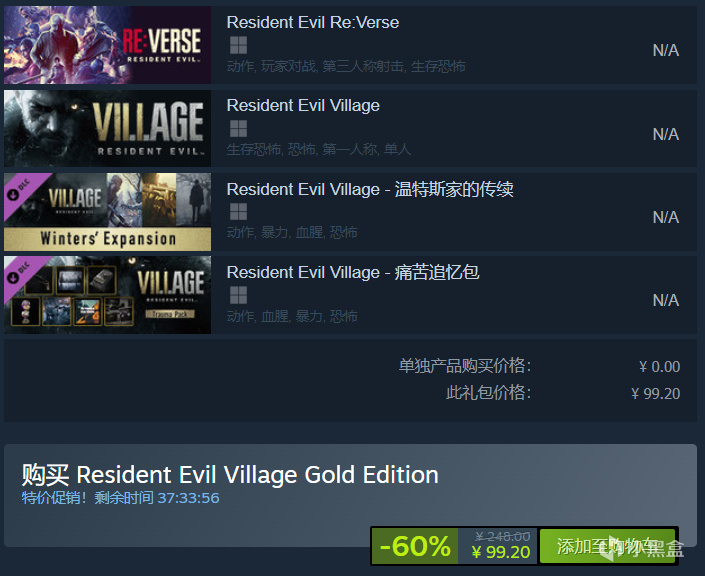Click the -60% discount badge

pyautogui.click(x=415, y=546)
